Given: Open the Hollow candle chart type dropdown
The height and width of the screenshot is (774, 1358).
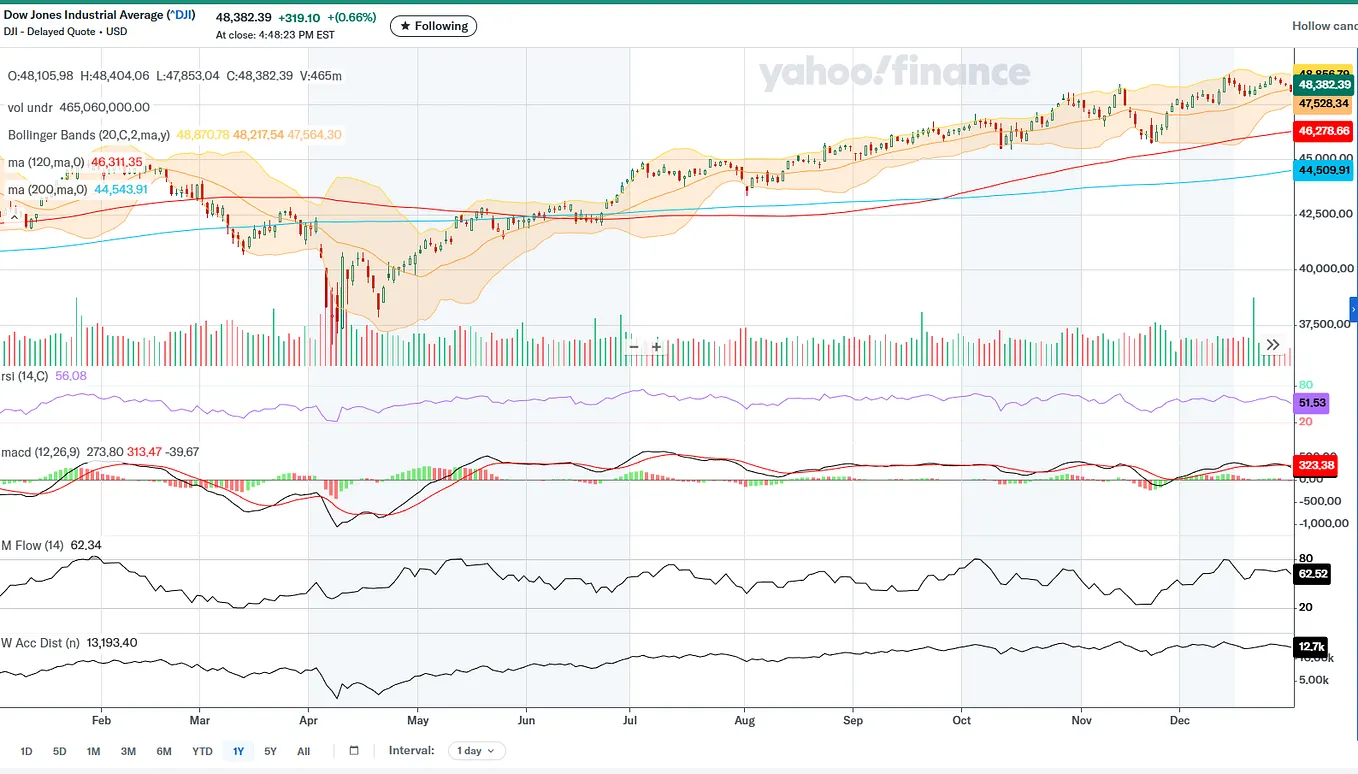Looking at the screenshot, I should (1325, 26).
